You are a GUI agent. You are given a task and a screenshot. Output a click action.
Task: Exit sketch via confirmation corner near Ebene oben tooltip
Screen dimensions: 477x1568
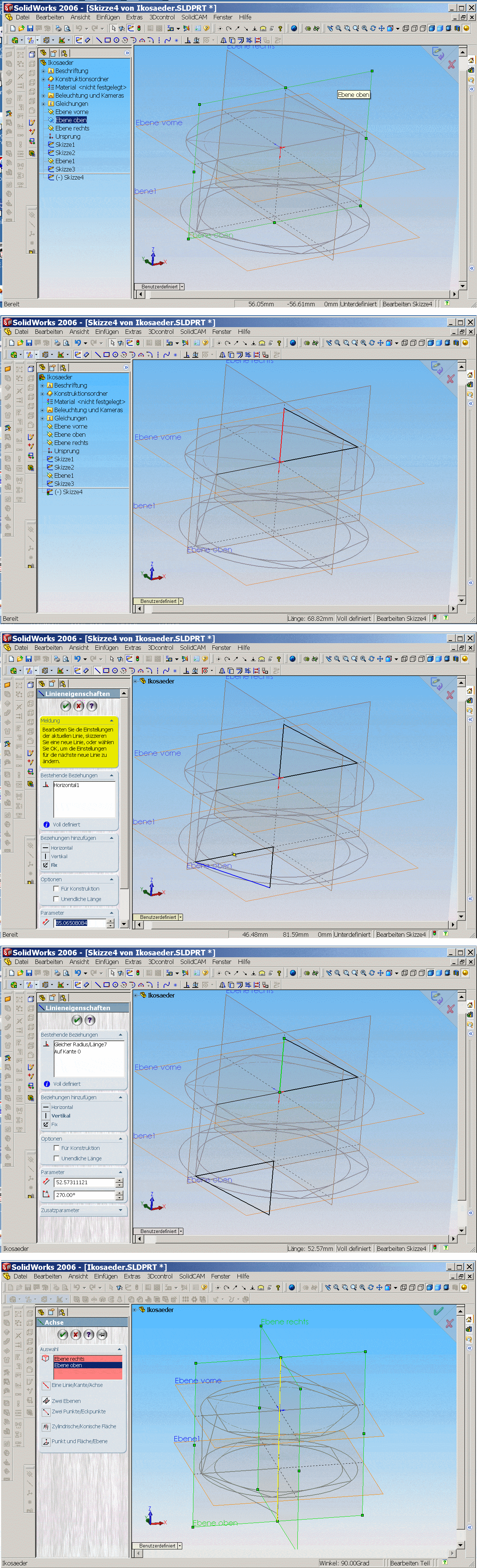(438, 53)
